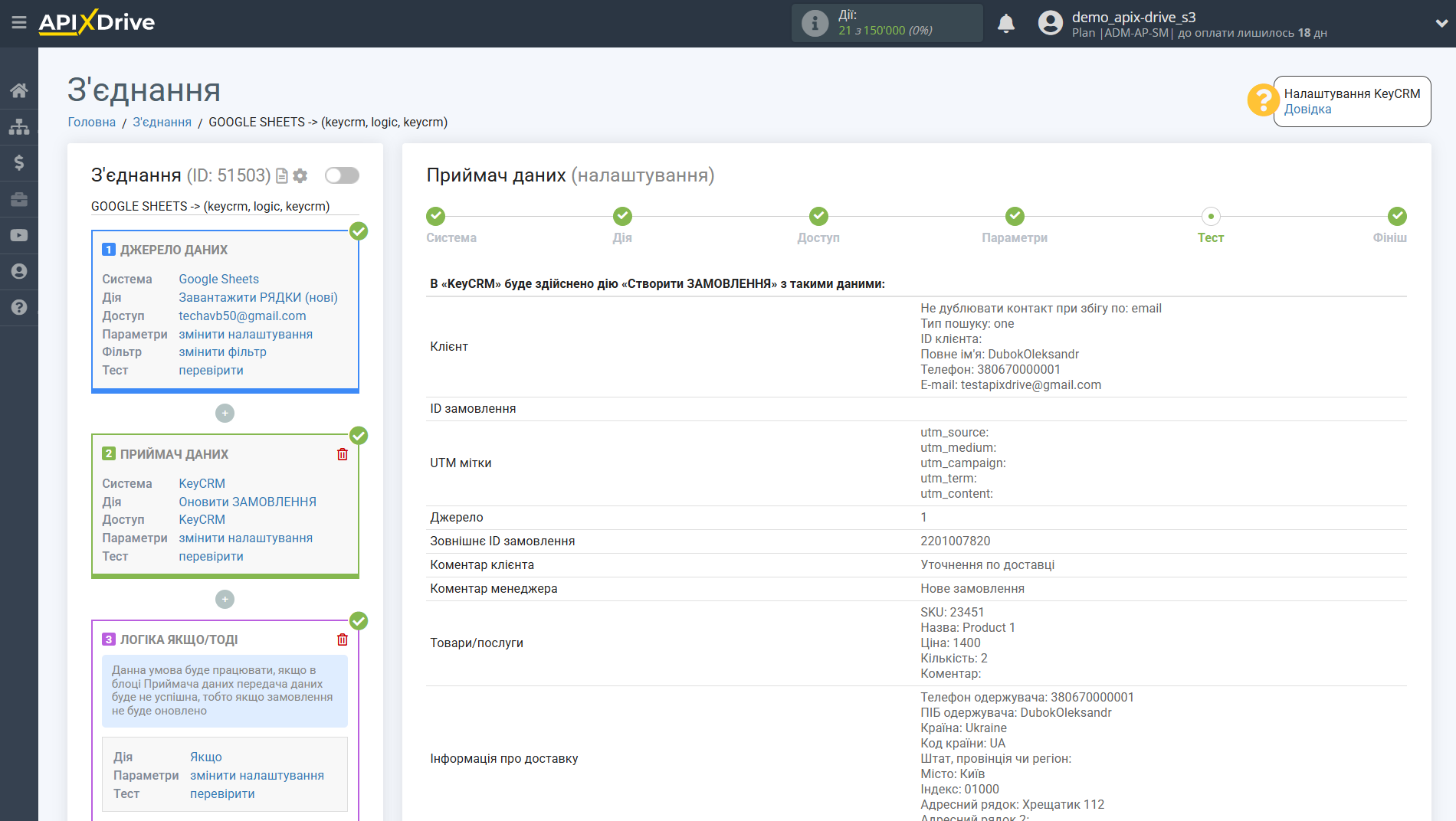Click E-mail testapixdrive@gmail.com text

click(x=1011, y=384)
